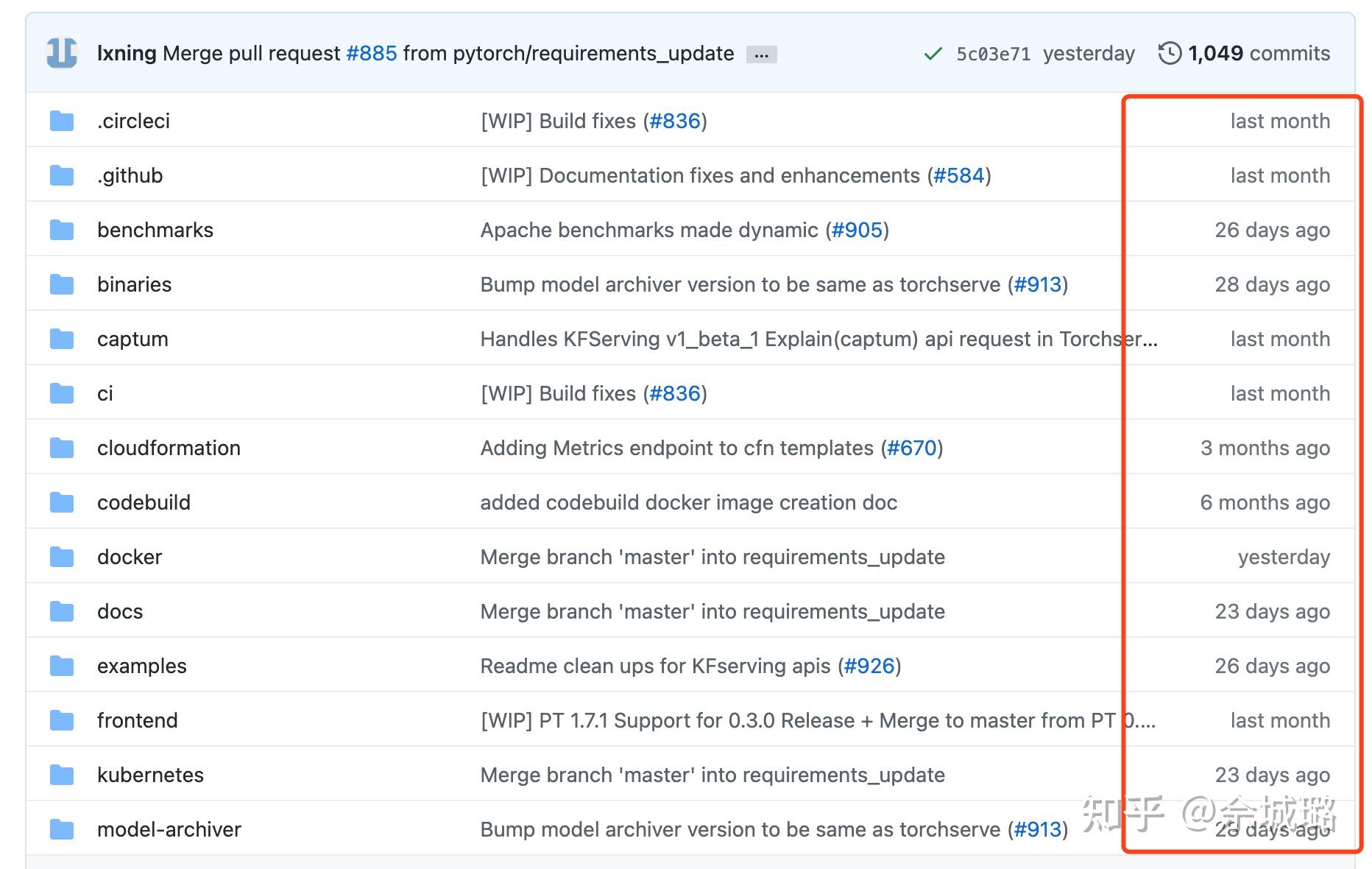Click the lxning username
The width and height of the screenshot is (1372, 869).
(127, 52)
